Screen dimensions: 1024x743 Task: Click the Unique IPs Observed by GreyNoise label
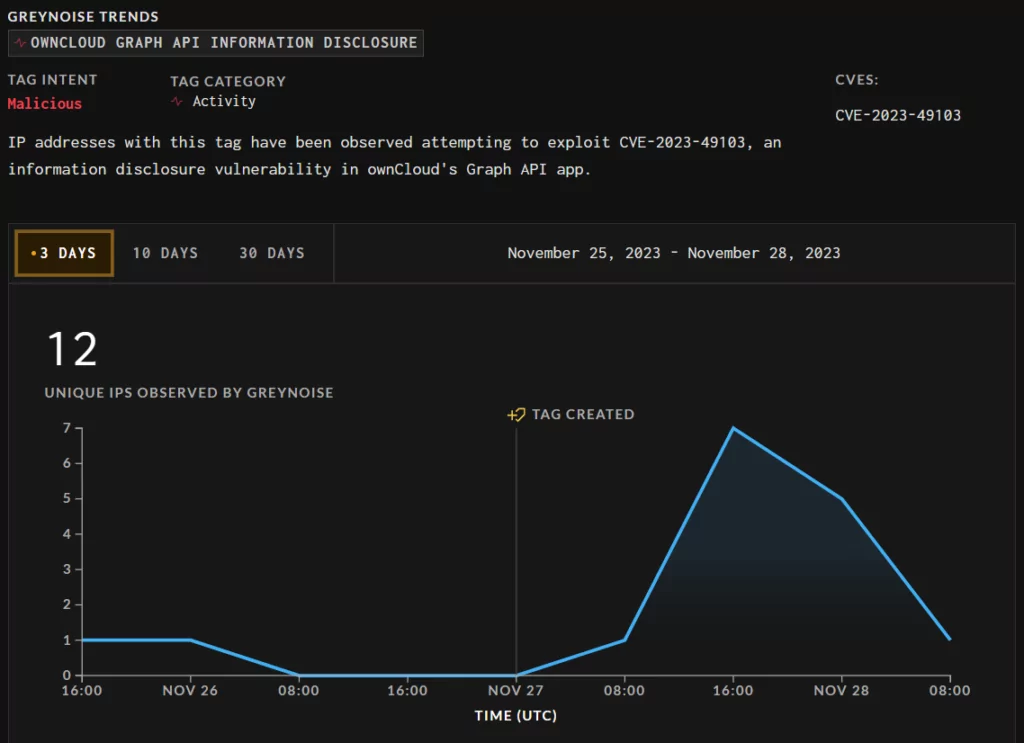pyautogui.click(x=189, y=392)
